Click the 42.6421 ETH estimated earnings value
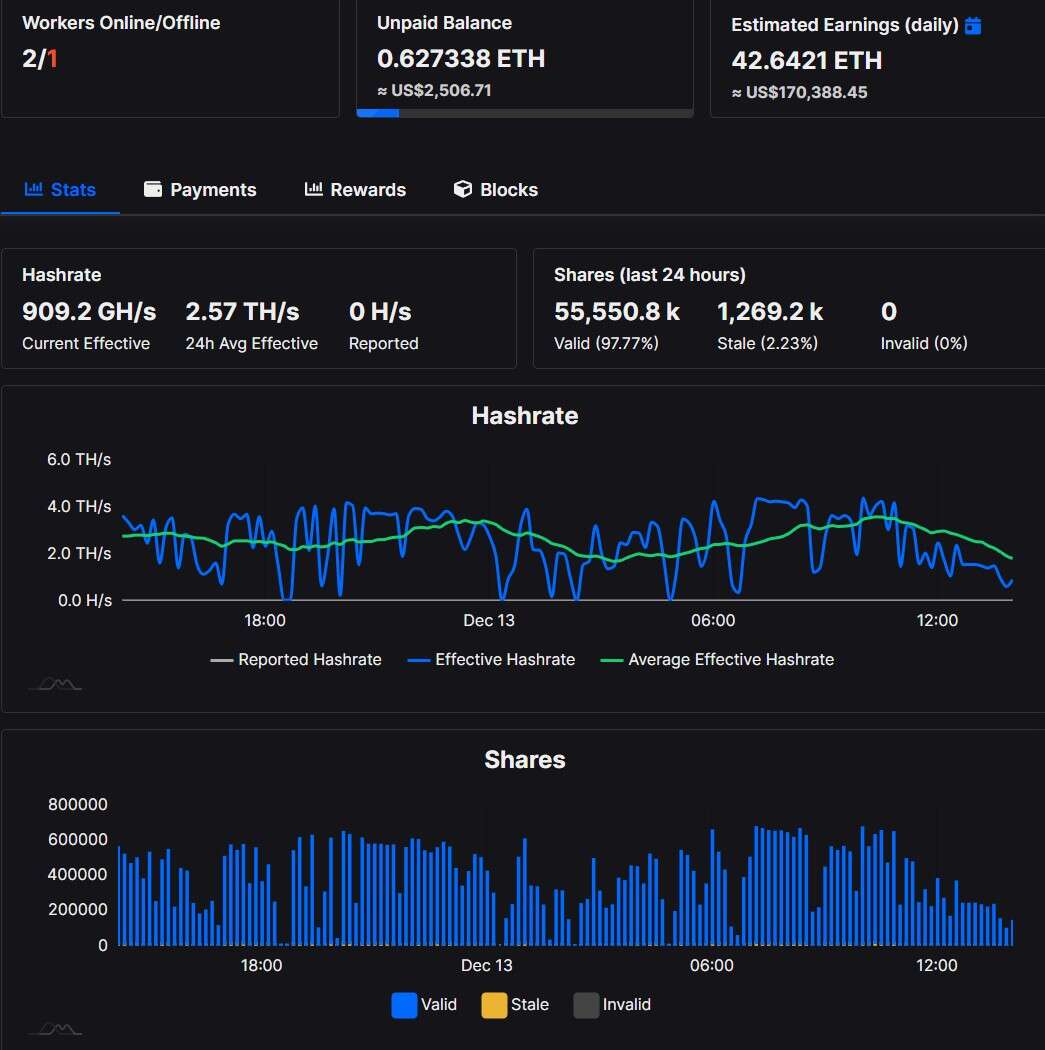1045x1050 pixels. pyautogui.click(x=806, y=61)
